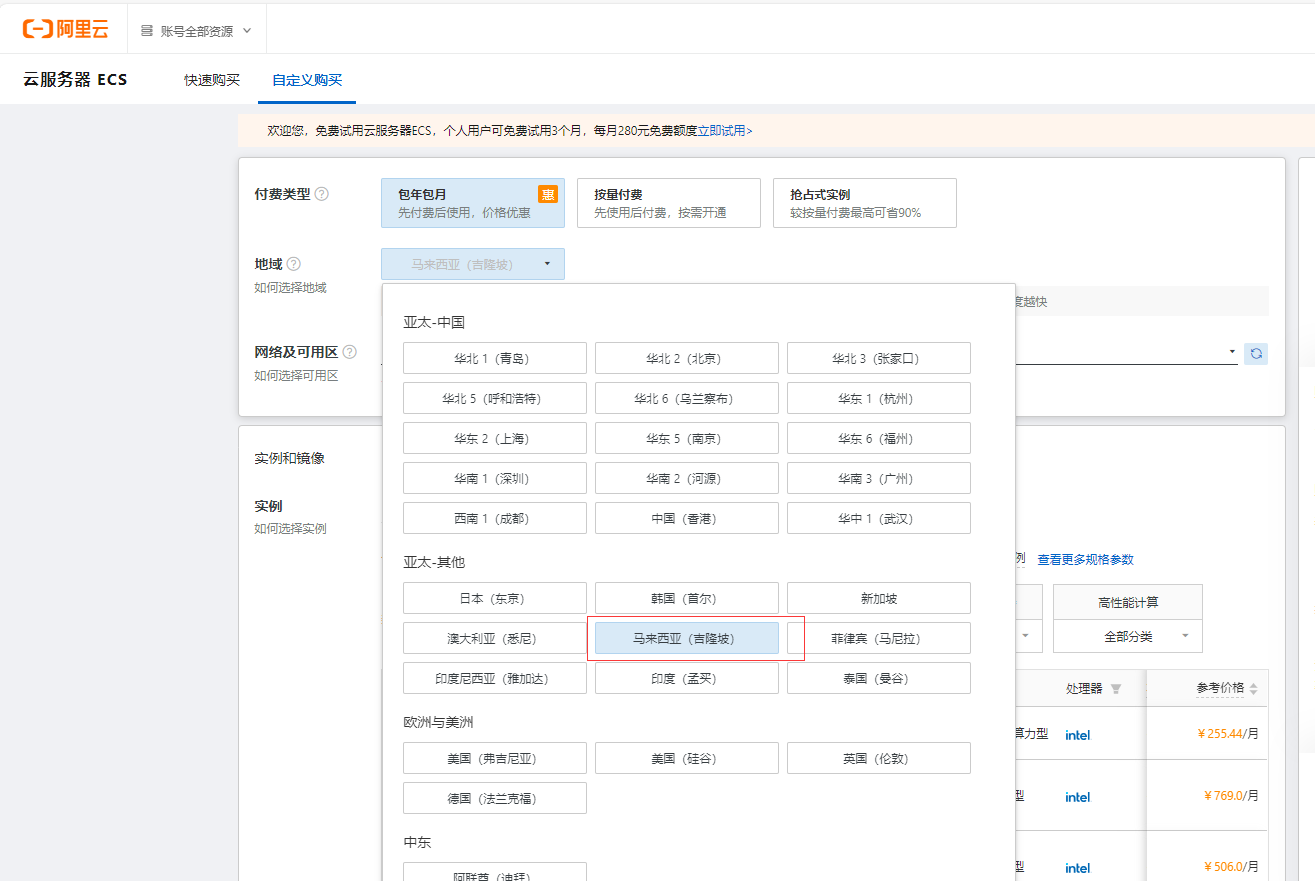Choose region 华南 2（河源）
This screenshot has height=881, width=1315.
click(x=687, y=478)
